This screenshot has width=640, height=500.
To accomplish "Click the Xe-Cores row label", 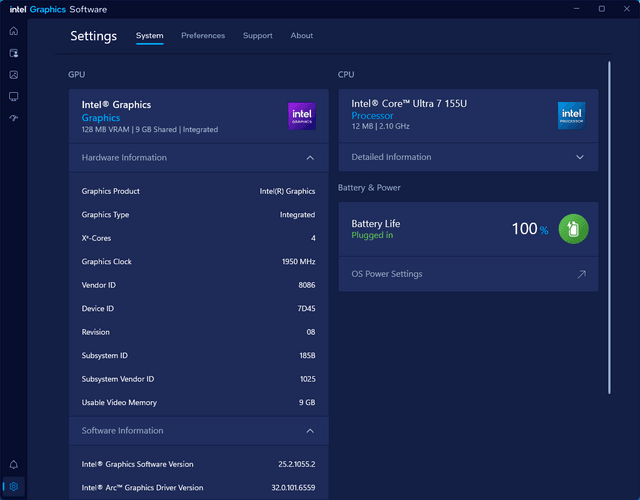I will [x=96, y=238].
